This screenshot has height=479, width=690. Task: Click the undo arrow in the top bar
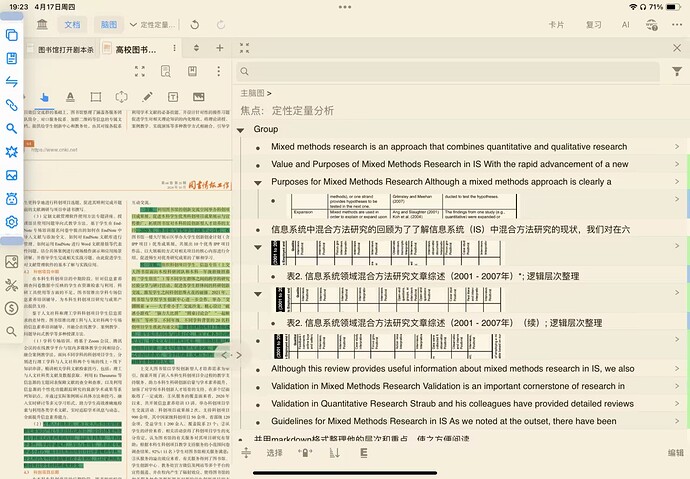195,25
